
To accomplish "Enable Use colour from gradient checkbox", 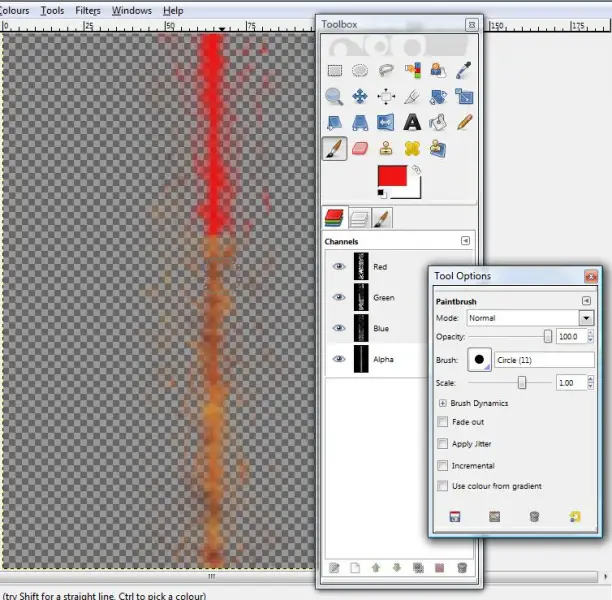I will coord(443,486).
